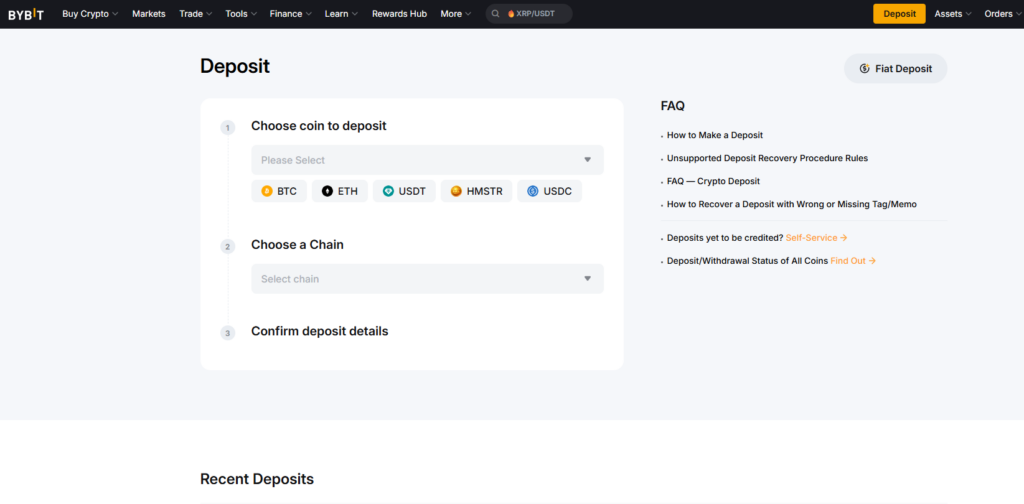
Task: Select the BTC coin shortcut
Action: (278, 191)
